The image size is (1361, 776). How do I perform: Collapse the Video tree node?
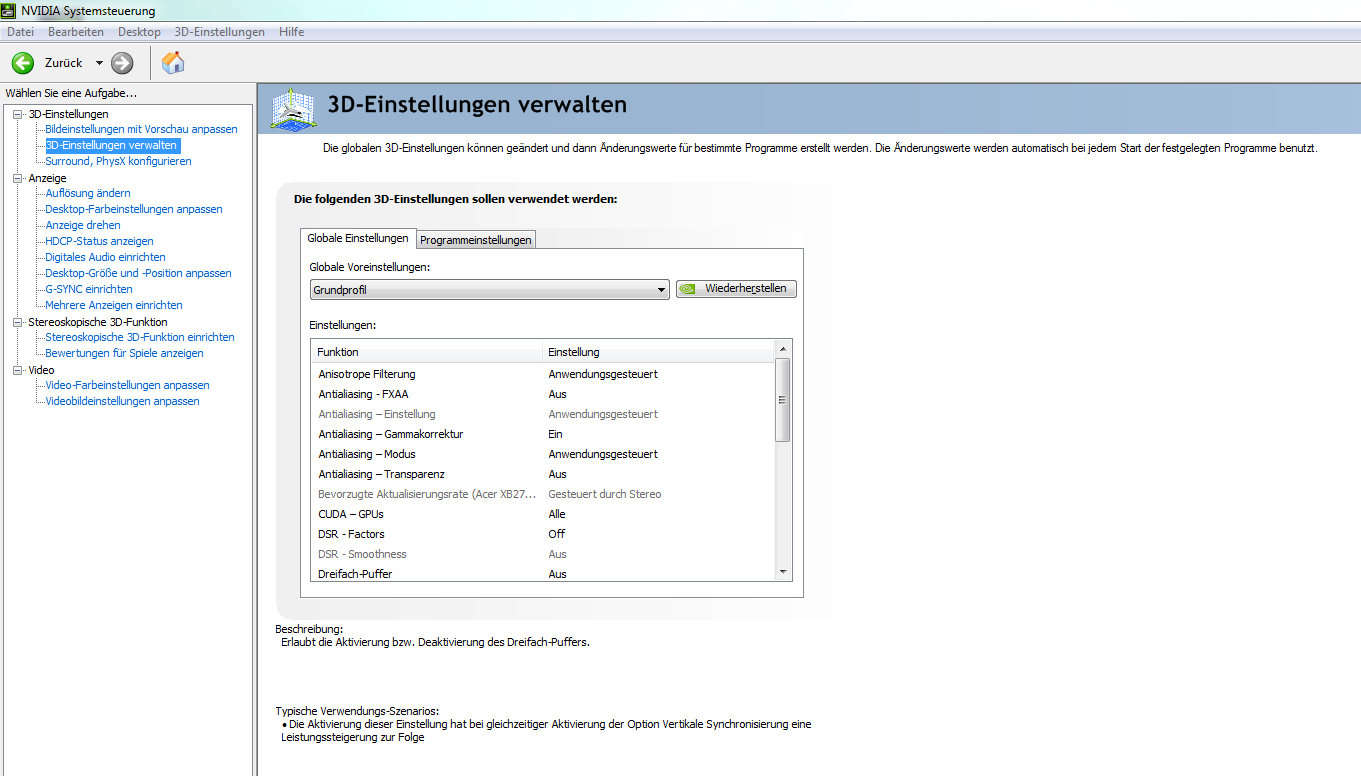pyautogui.click(x=17, y=370)
